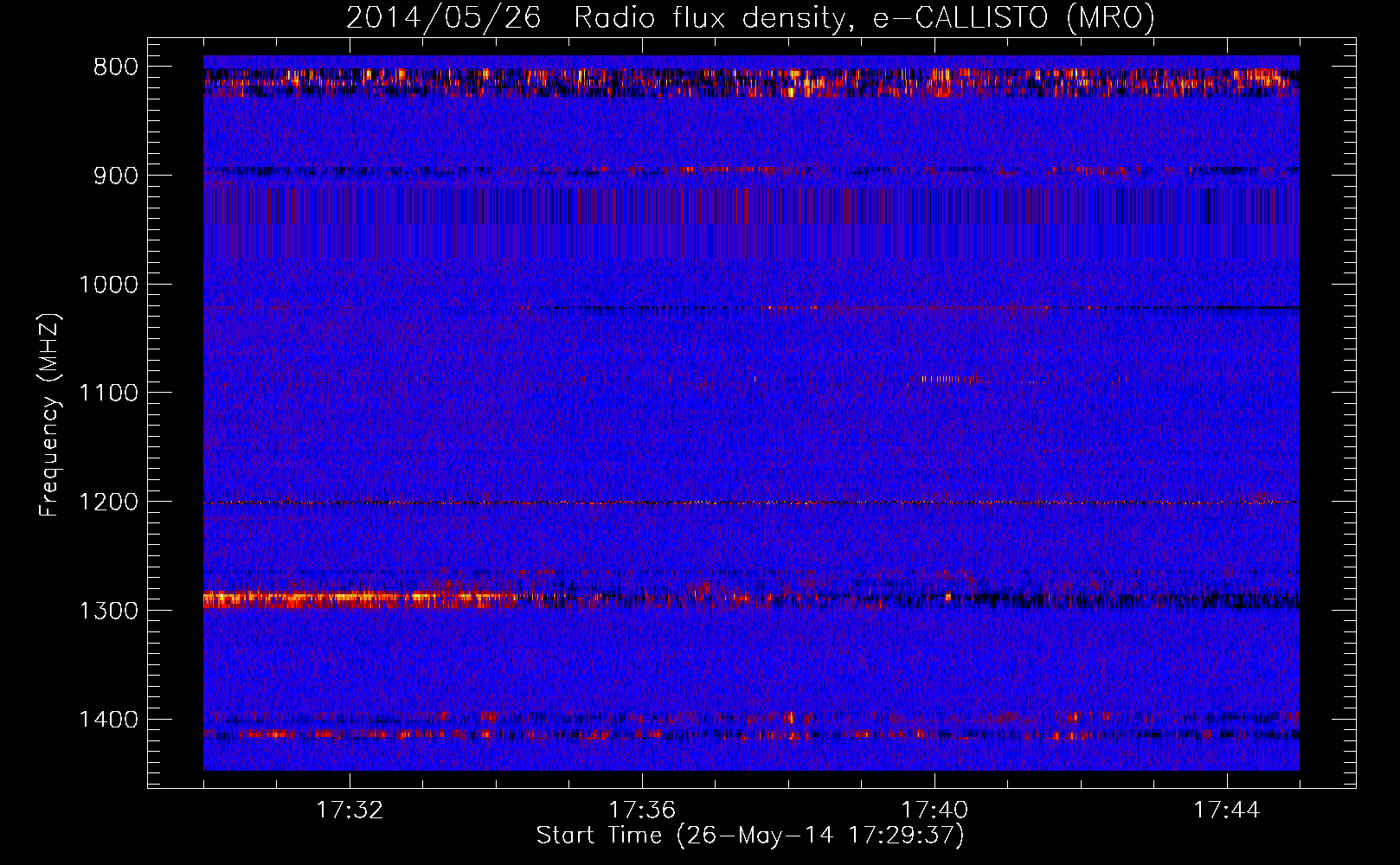
Task: Click the "Frequency (MHZ)" axis label
Action: coord(49,415)
